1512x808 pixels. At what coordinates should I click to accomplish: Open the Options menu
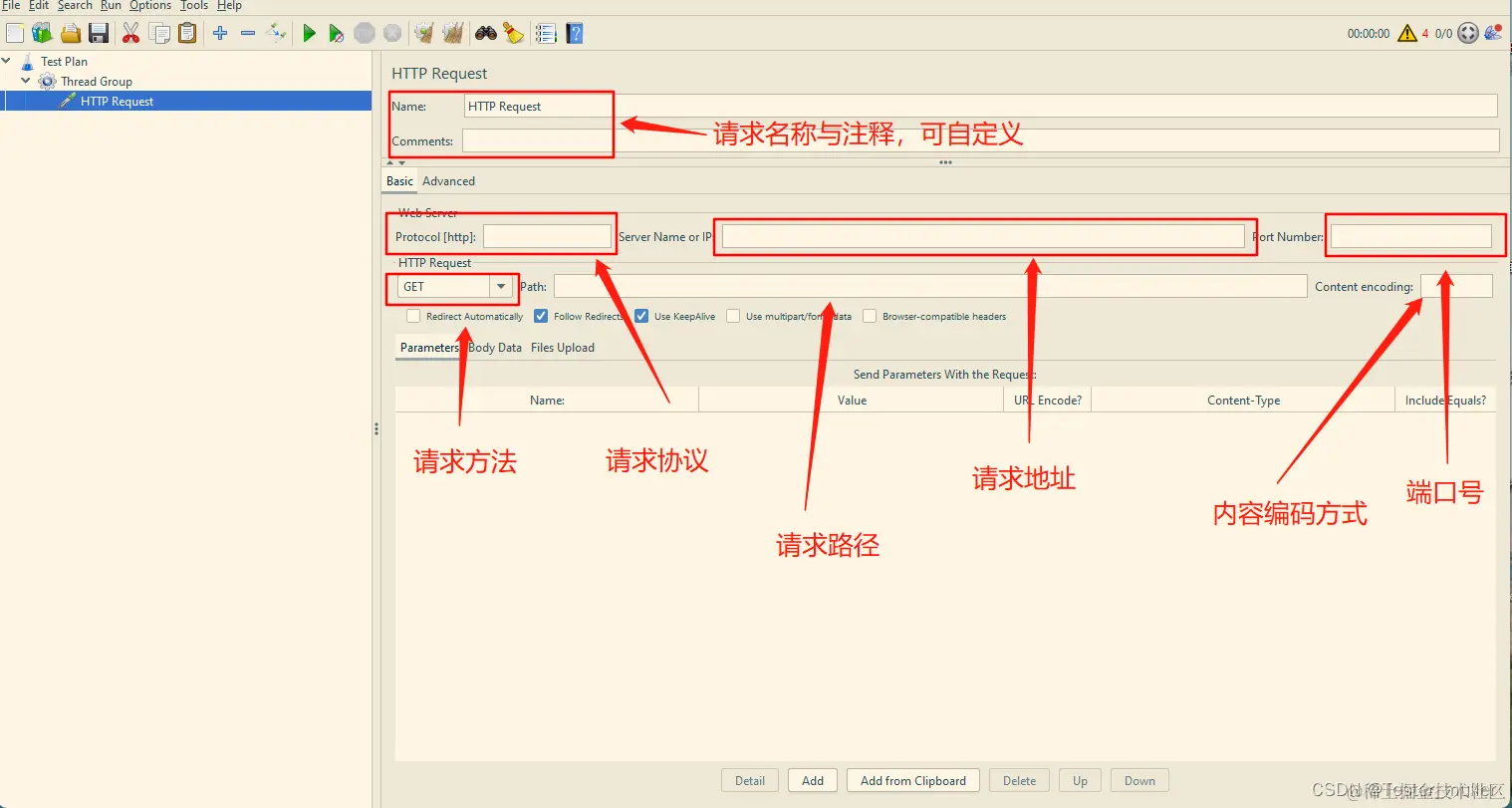150,5
